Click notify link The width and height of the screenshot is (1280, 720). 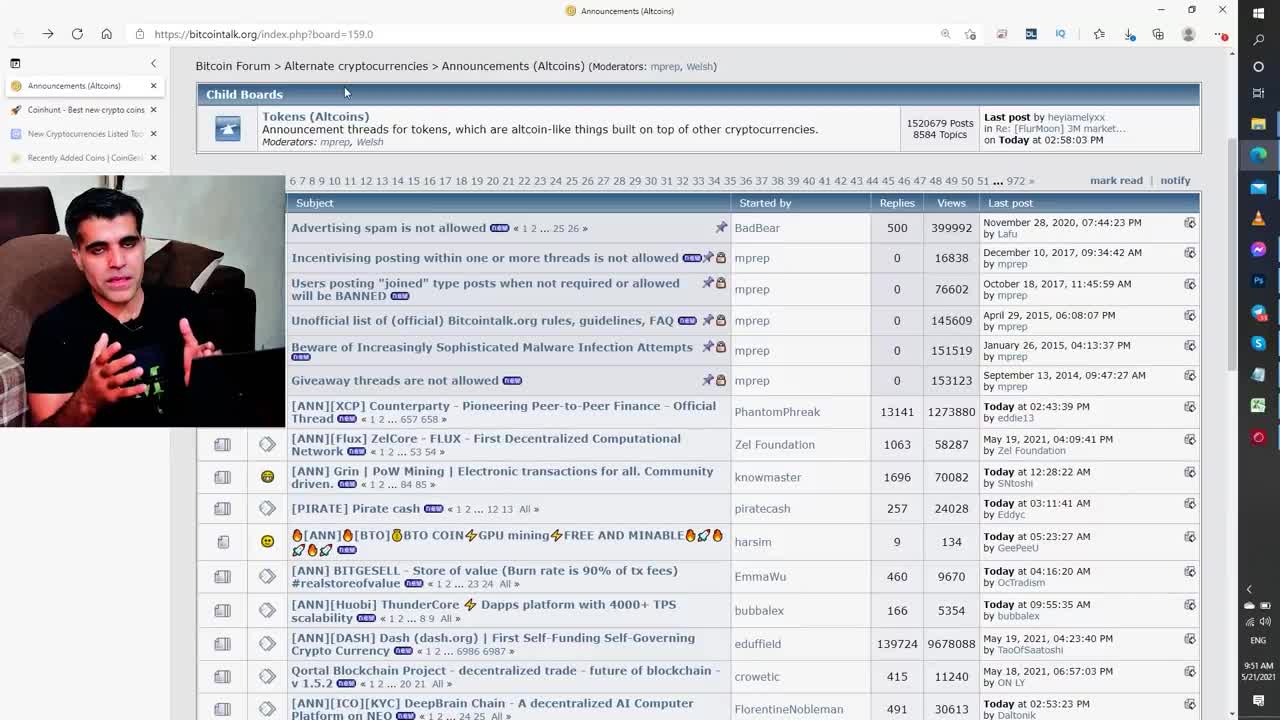[1175, 181]
